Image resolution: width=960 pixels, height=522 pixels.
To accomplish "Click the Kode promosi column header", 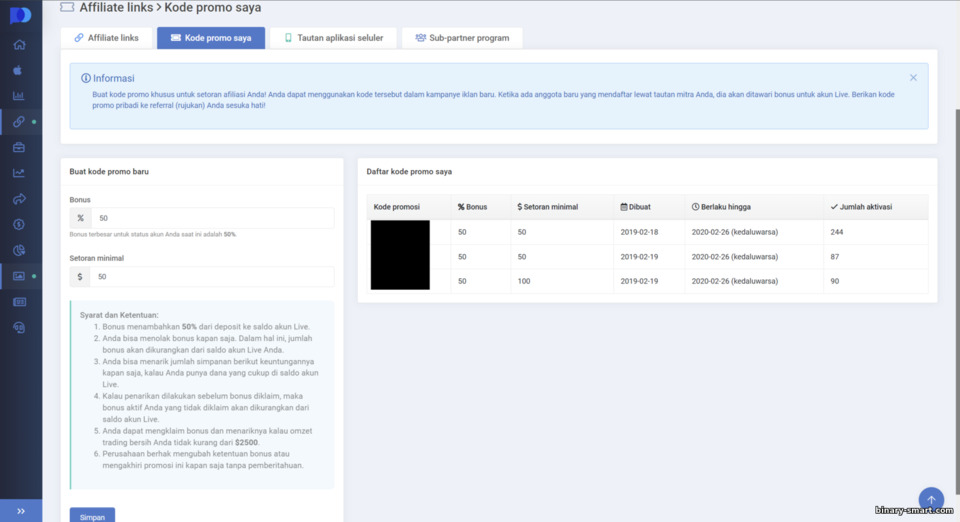I will [x=397, y=207].
